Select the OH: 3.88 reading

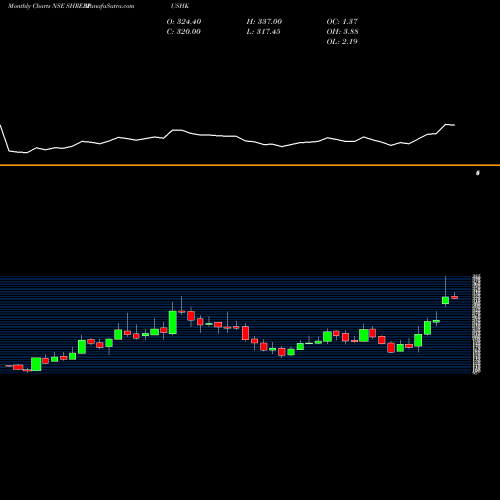[342, 32]
